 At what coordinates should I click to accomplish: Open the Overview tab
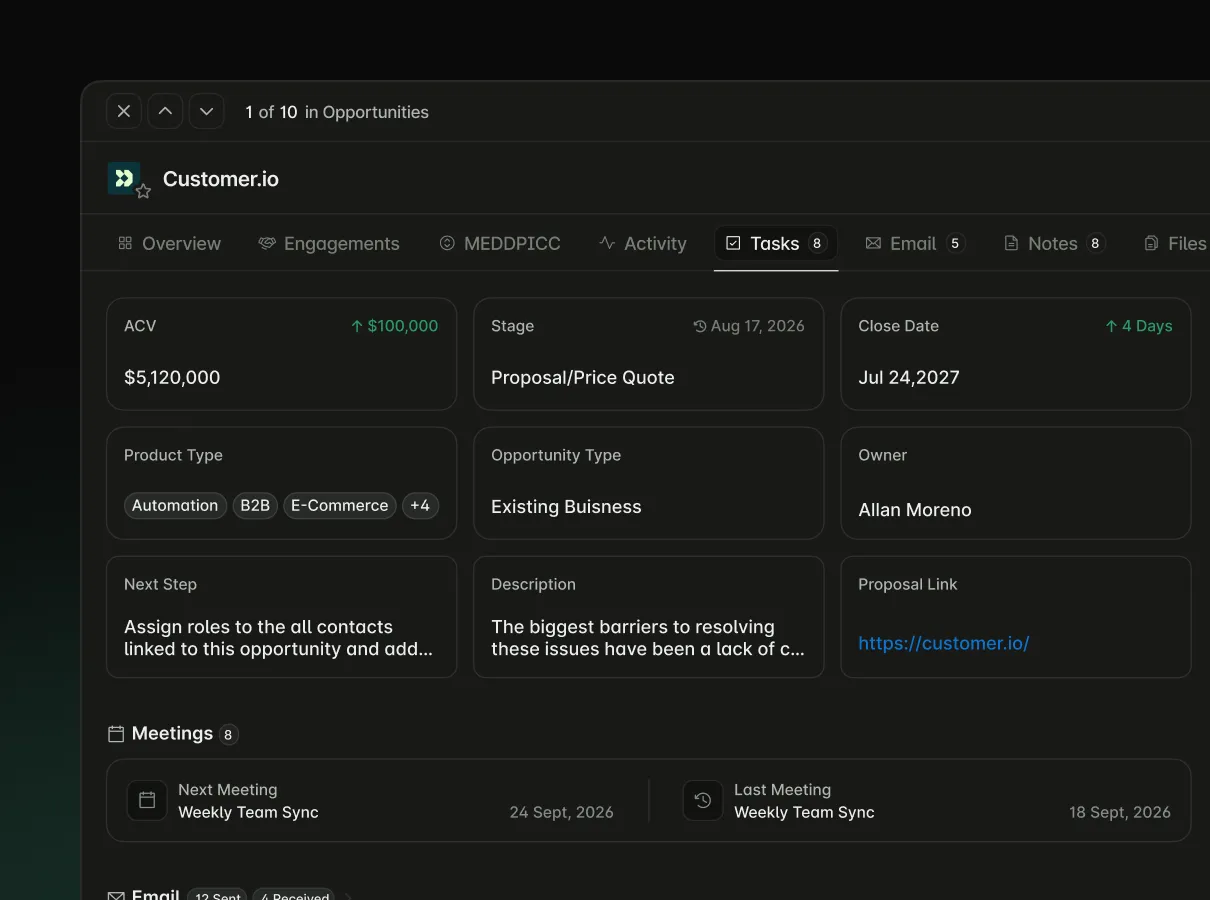tap(169, 243)
